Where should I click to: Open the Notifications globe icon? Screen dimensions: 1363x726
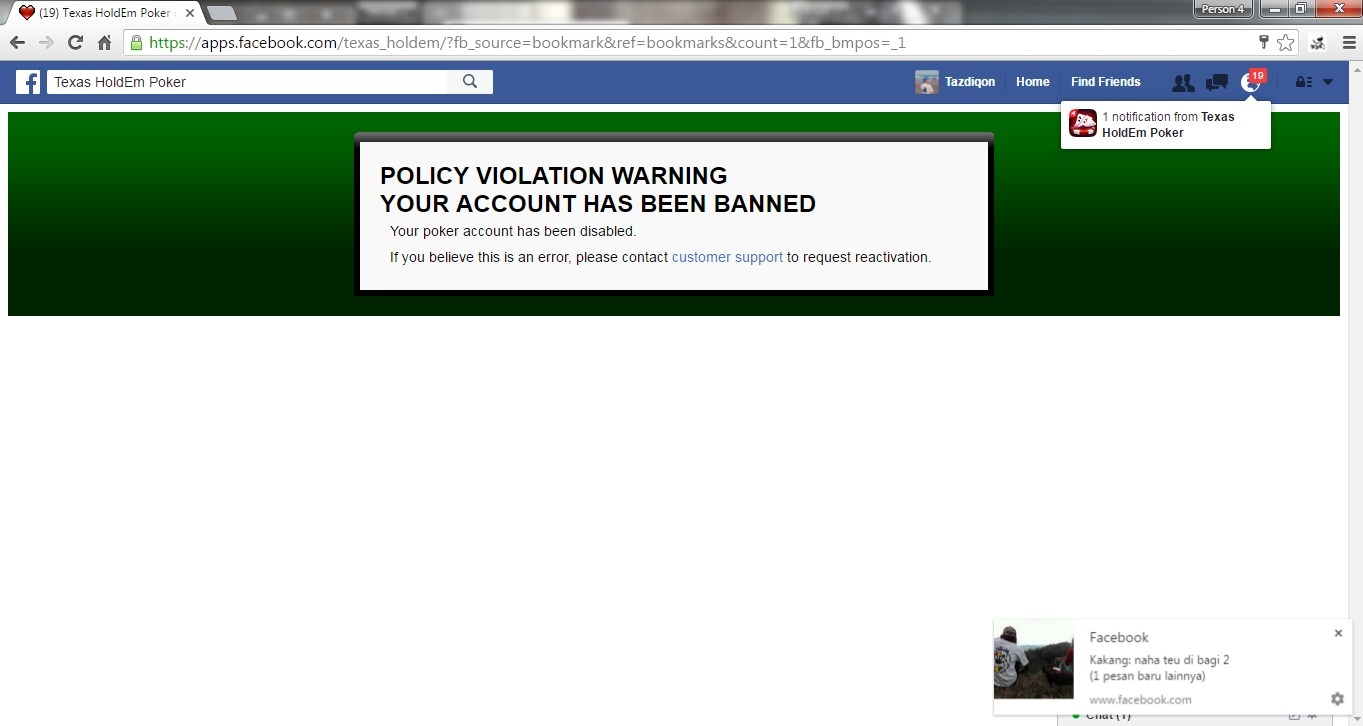coord(1250,83)
